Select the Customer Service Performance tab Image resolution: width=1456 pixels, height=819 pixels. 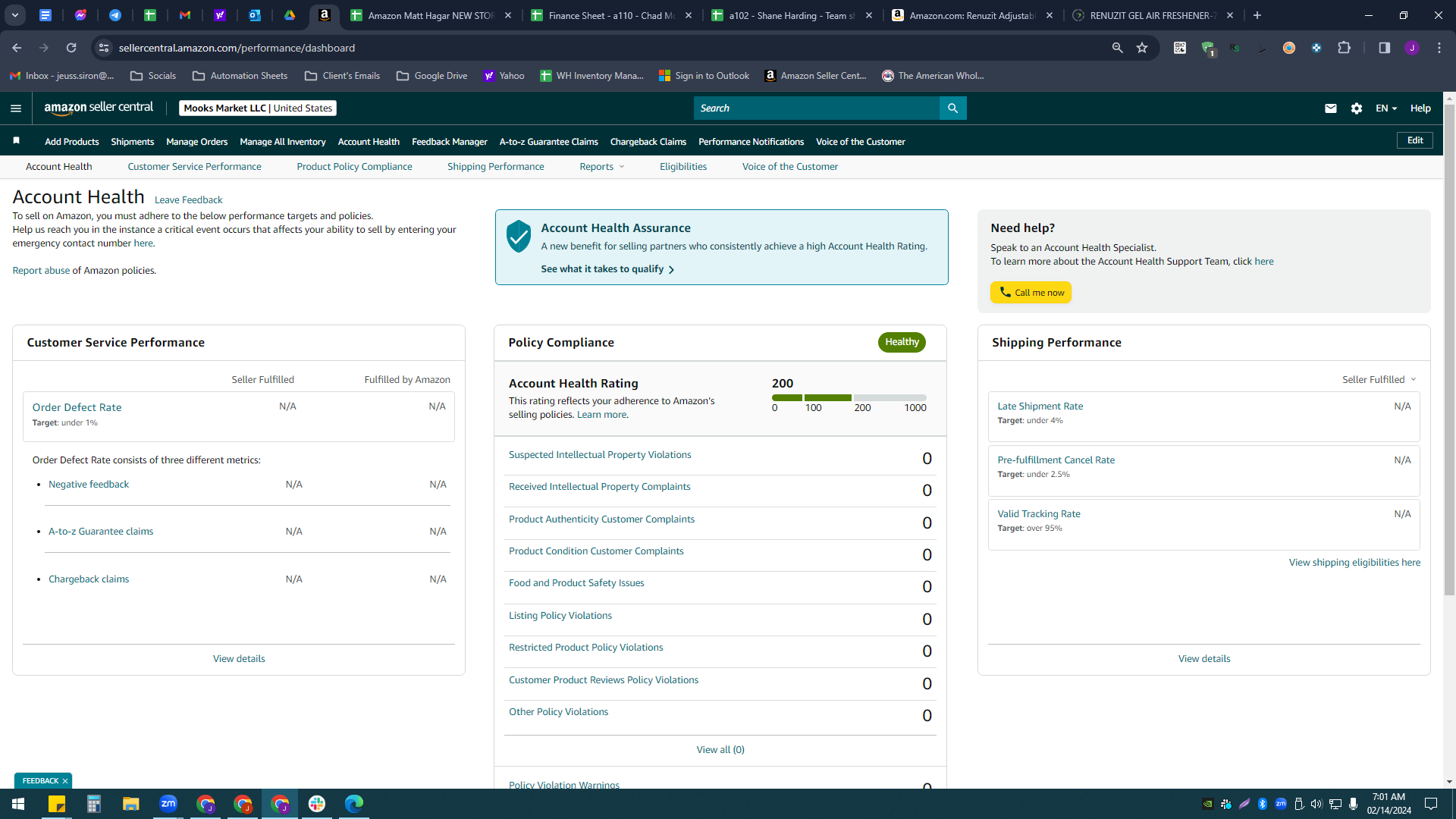[x=194, y=167]
